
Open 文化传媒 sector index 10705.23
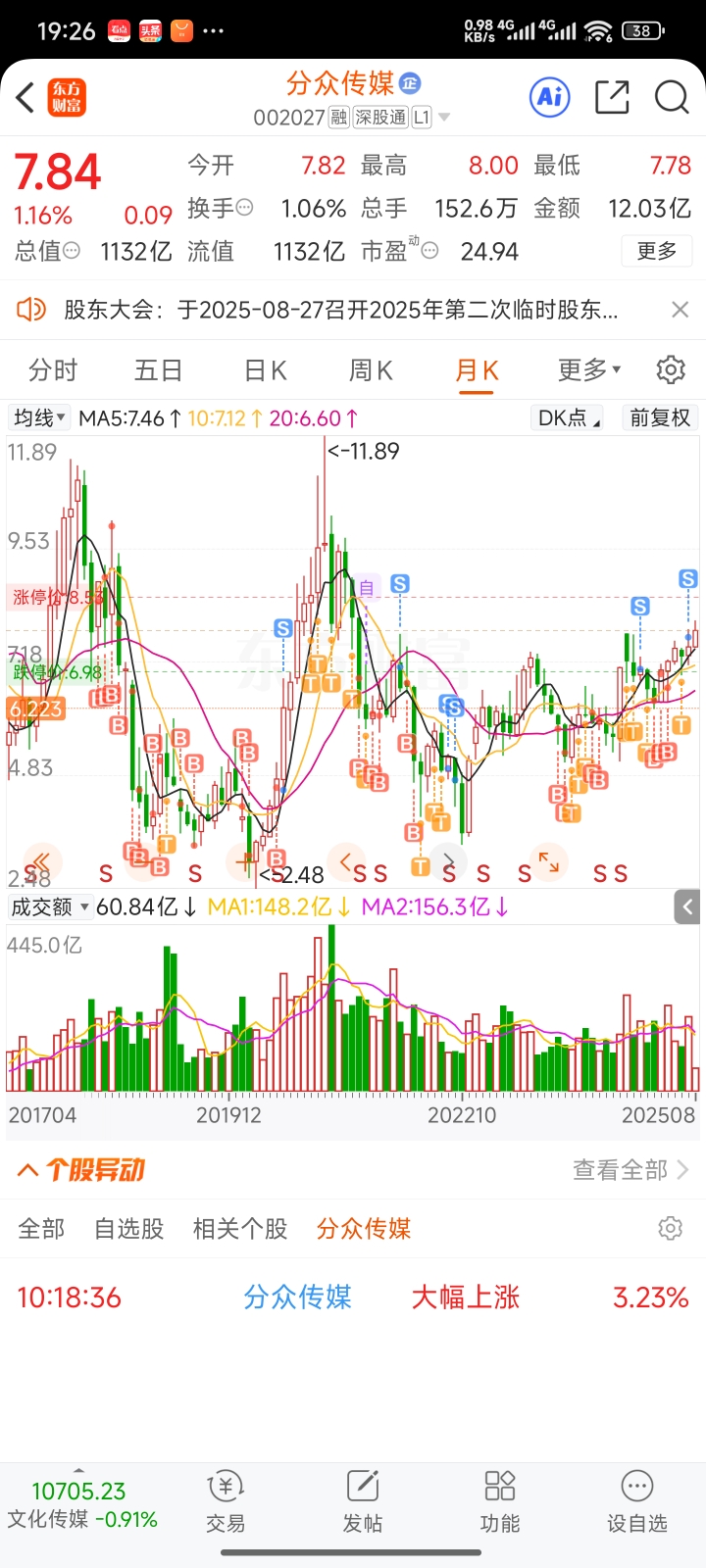click(x=82, y=1505)
